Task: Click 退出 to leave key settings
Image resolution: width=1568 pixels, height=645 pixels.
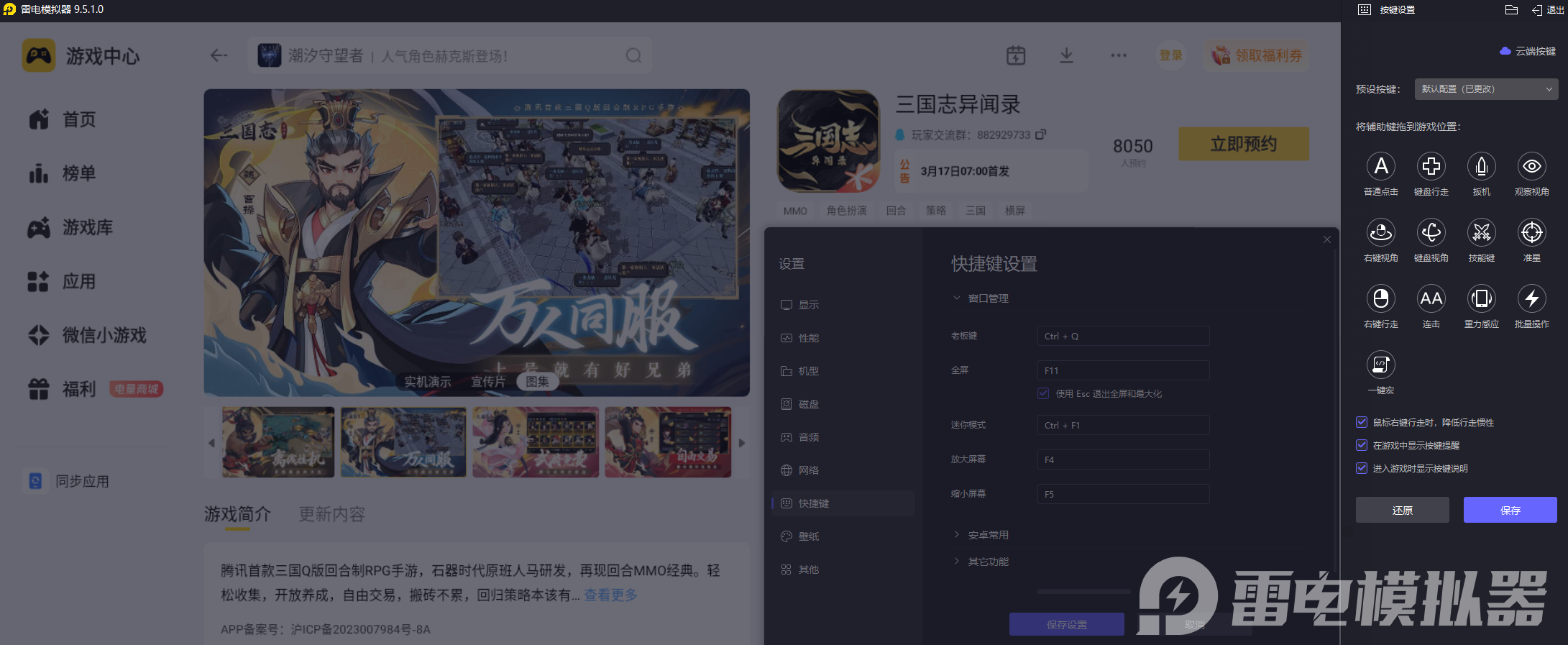Action: pyautogui.click(x=1548, y=10)
